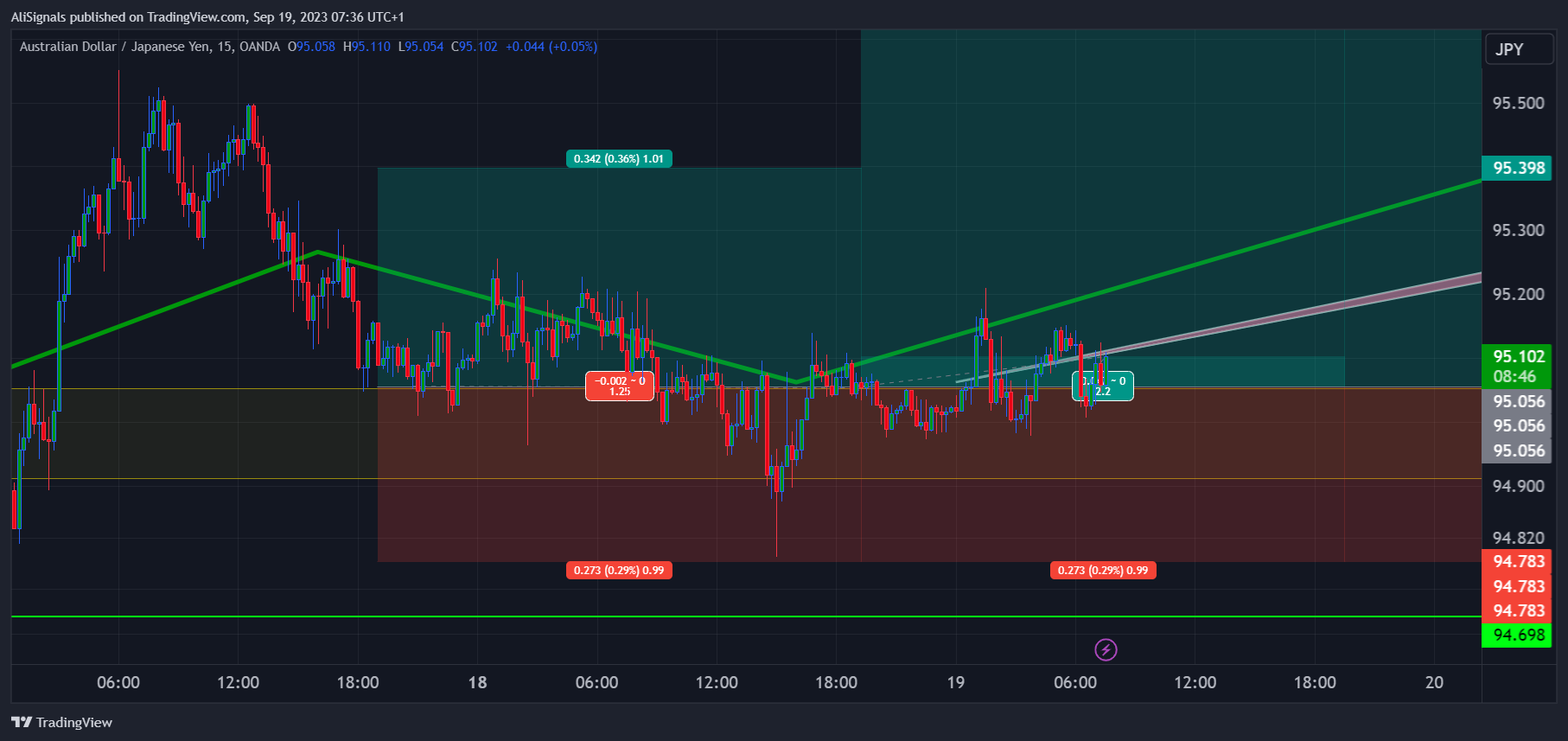1568x741 pixels.
Task: Click the current price label 95.102
Action: click(x=1518, y=356)
